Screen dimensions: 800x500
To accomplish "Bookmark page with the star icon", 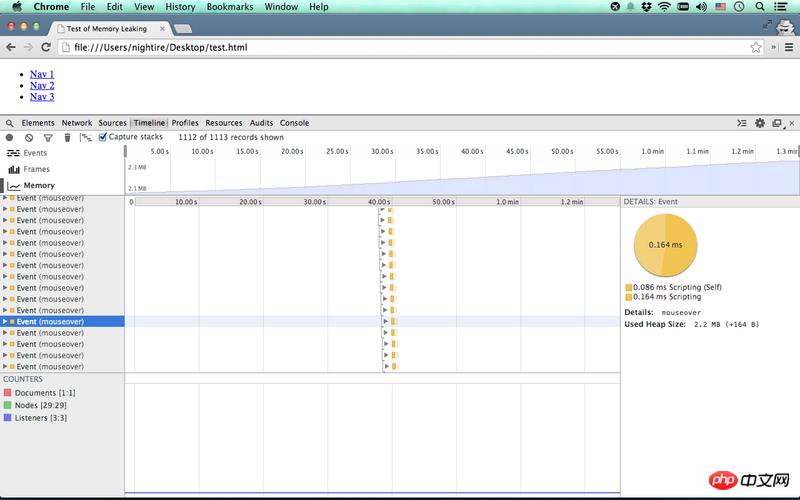I will click(756, 47).
